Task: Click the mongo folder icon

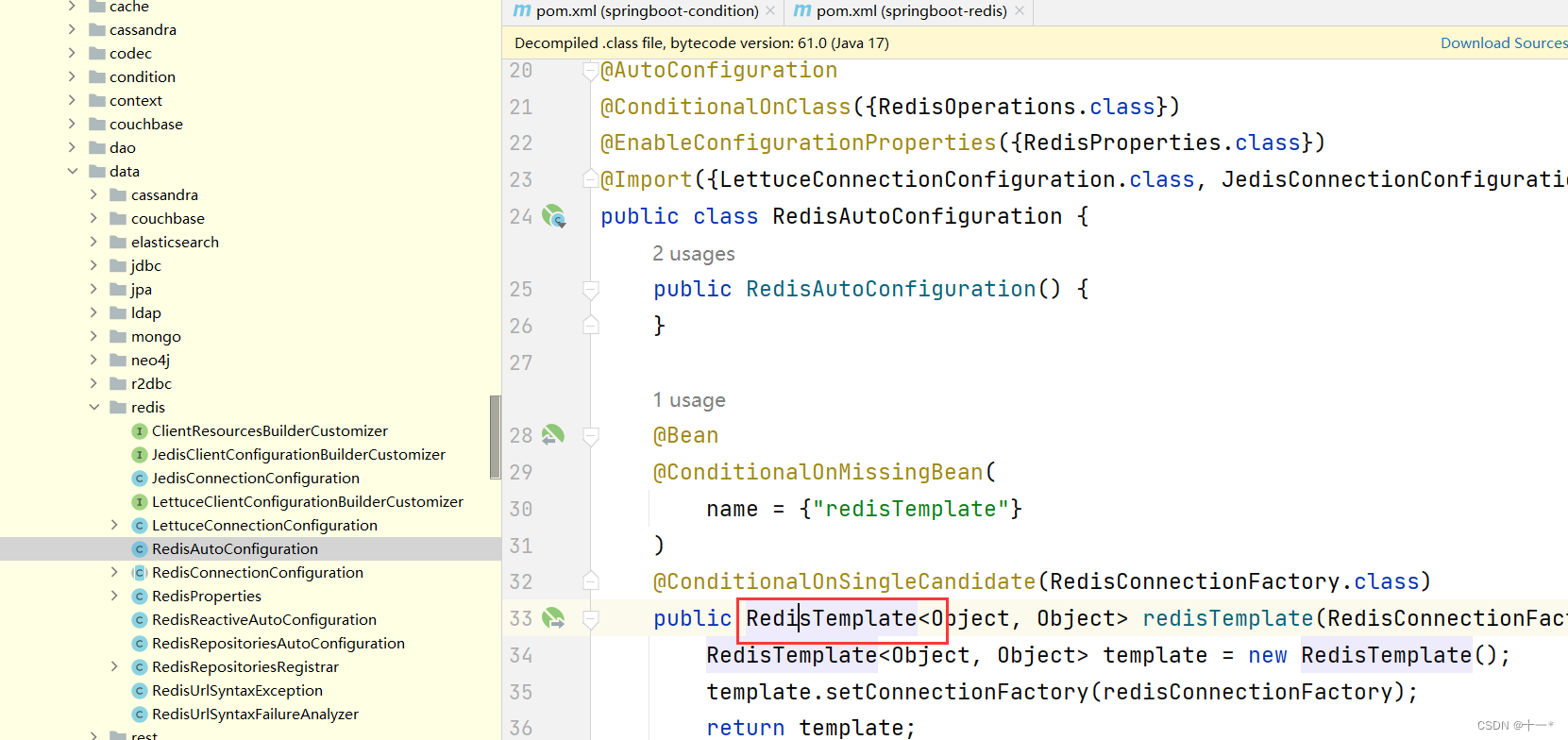Action: tap(118, 337)
